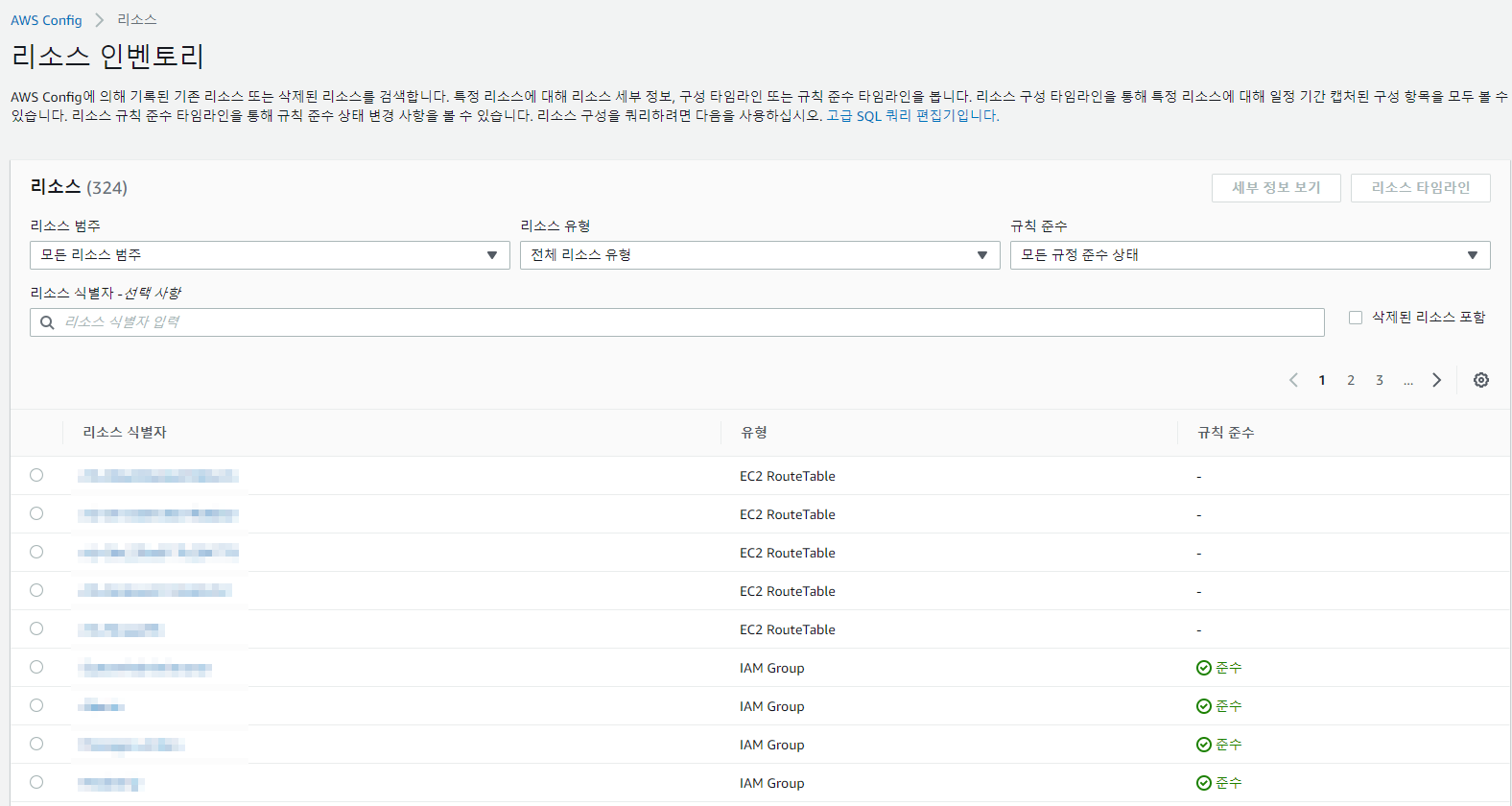Image resolution: width=1512 pixels, height=806 pixels.
Task: Click compliant check icon in last IAM Group row
Action: pos(1204,783)
